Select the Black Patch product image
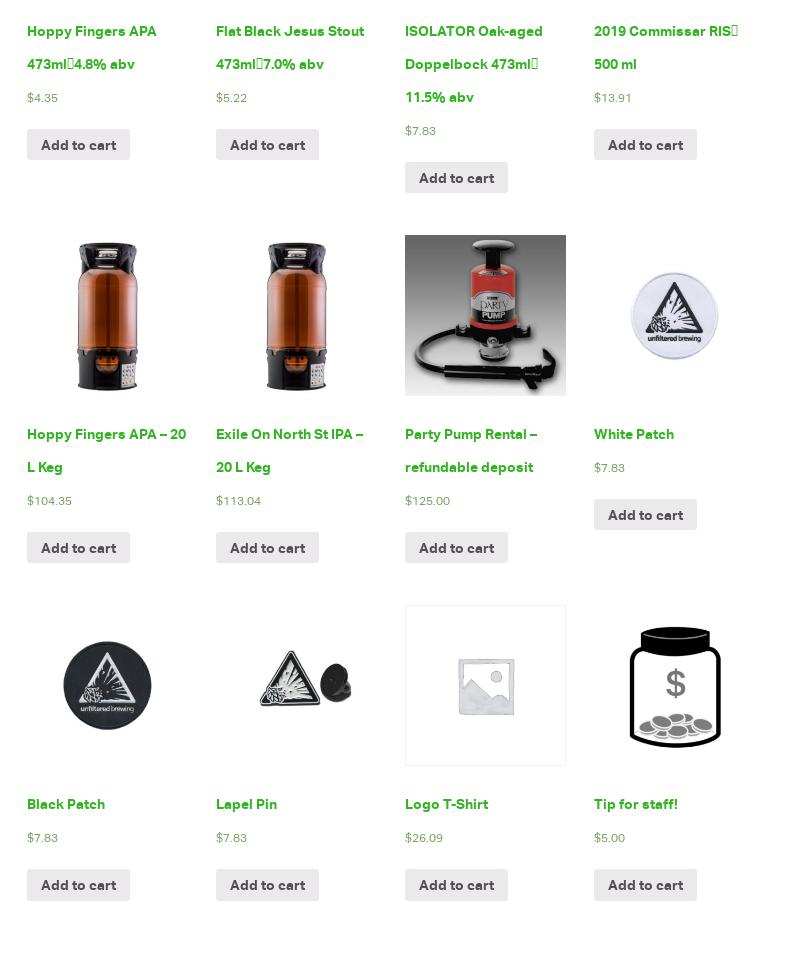 coord(107,685)
